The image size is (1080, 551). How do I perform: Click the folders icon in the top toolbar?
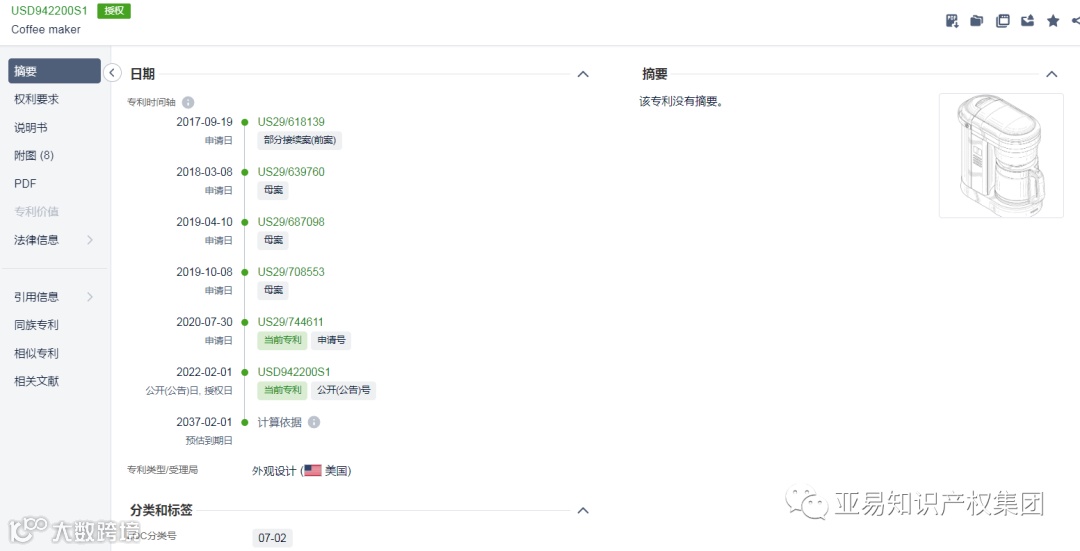(x=977, y=21)
